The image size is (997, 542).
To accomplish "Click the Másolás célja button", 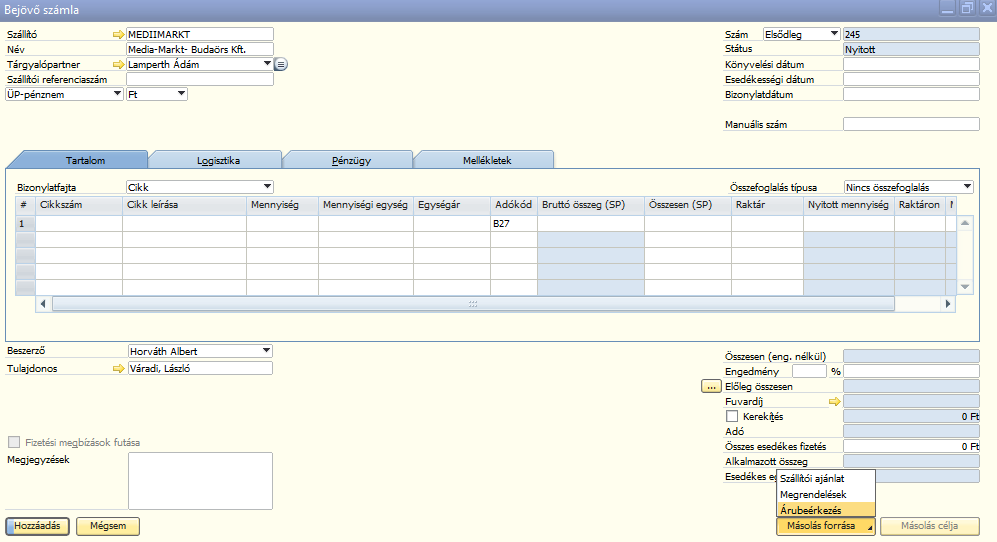I will coord(930,526).
